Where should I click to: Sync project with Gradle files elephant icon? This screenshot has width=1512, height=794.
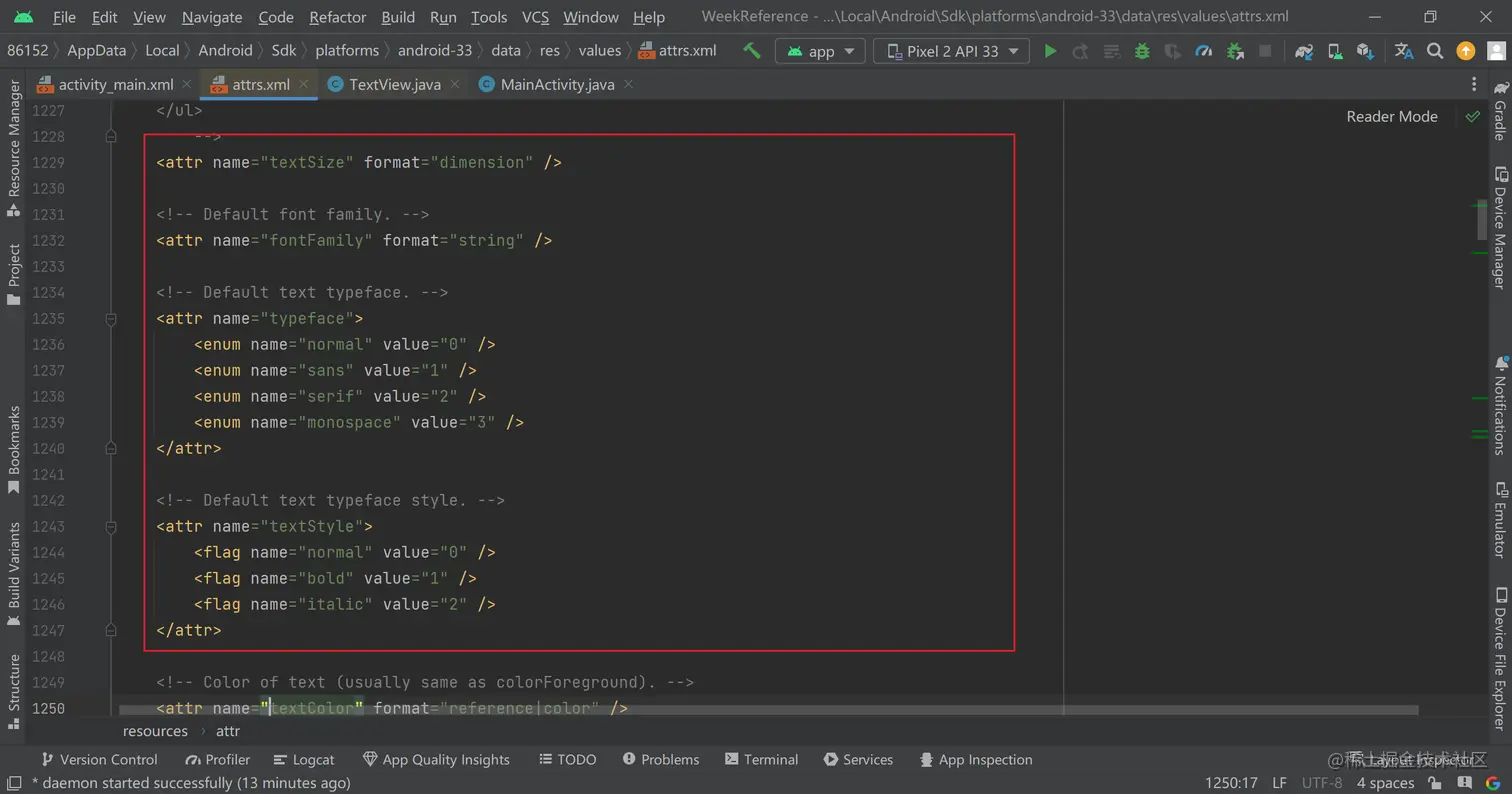(x=1304, y=51)
